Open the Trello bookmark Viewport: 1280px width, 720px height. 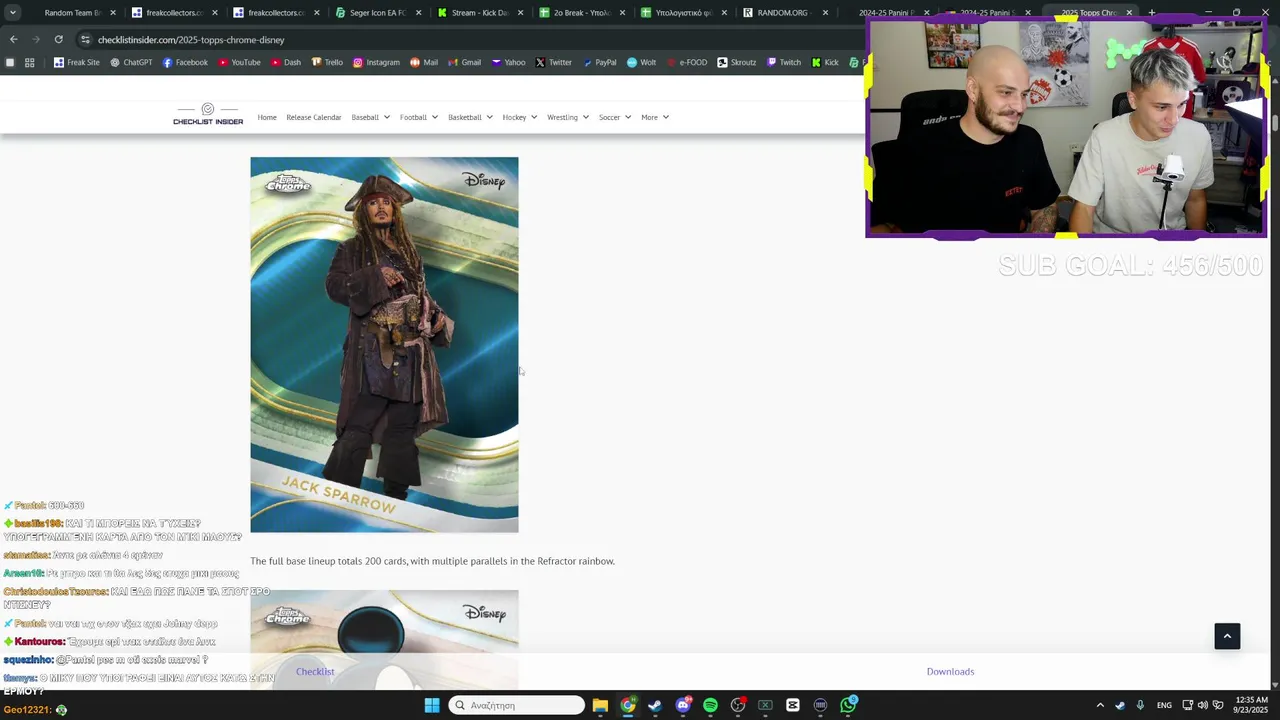pos(327,62)
